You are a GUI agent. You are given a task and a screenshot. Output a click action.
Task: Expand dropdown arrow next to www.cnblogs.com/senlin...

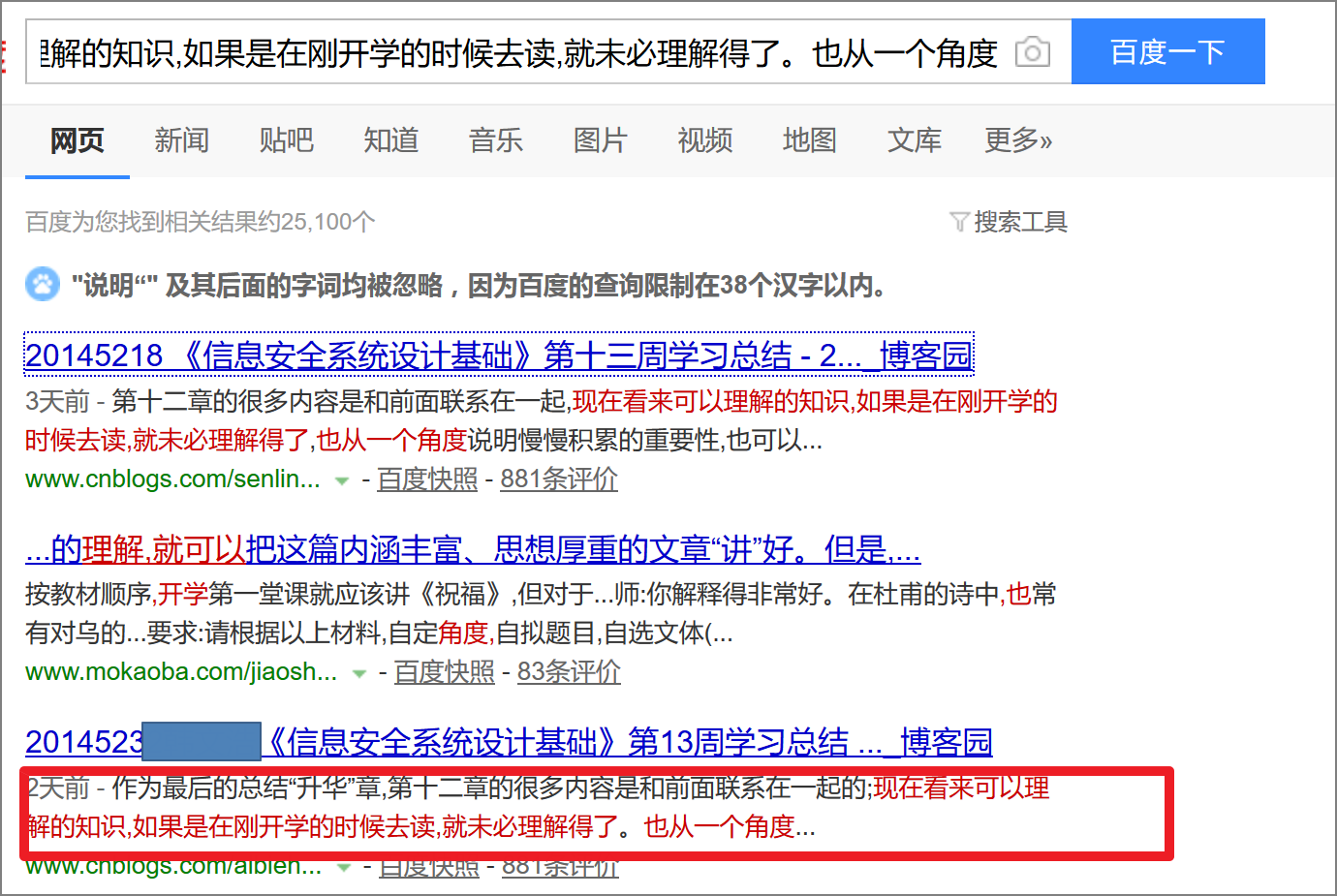[342, 480]
